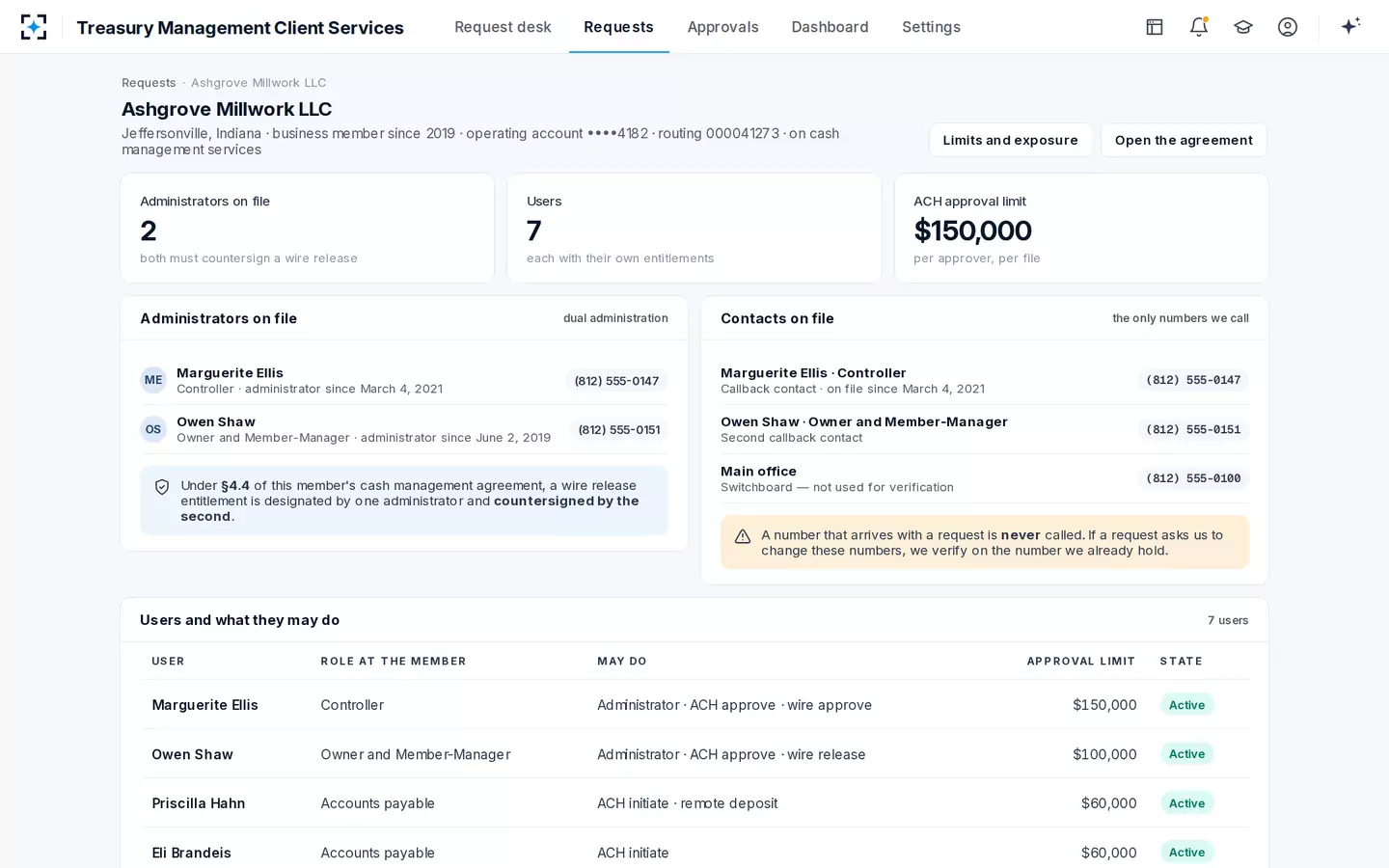Click the "7 users" label above the table
The width and height of the screenshot is (1389, 868).
pos(1228,620)
